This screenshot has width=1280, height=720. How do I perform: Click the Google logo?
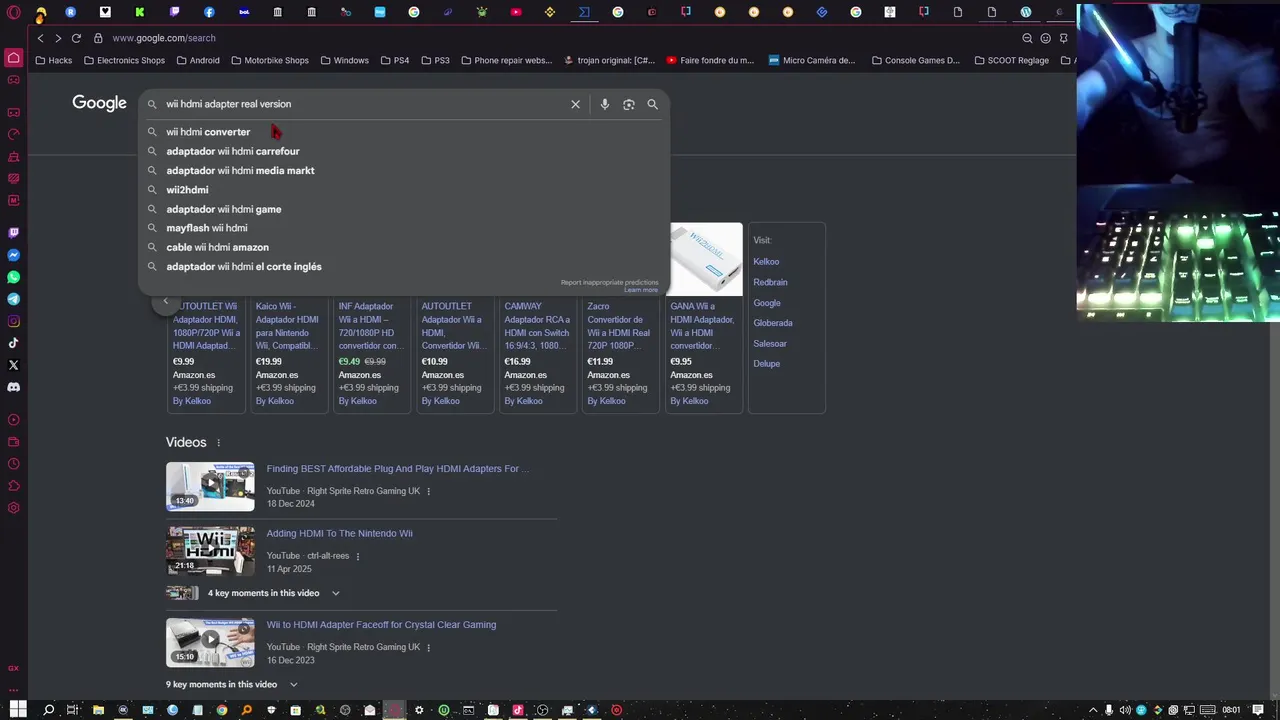coord(99,103)
